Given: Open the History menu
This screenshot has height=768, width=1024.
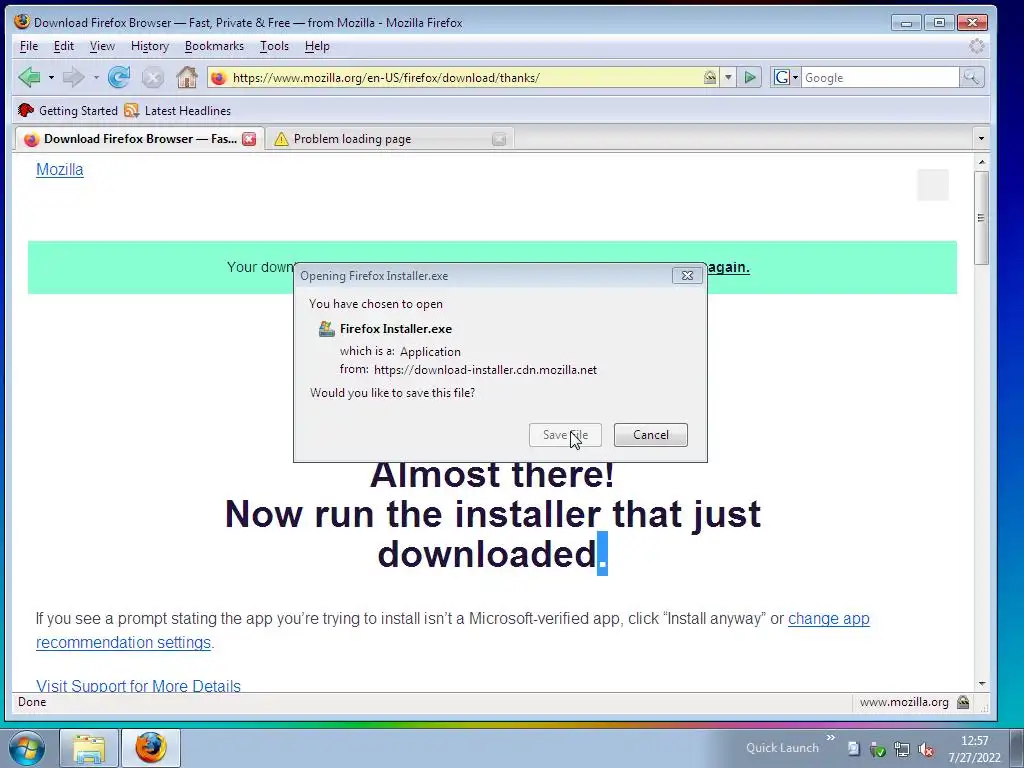Looking at the screenshot, I should click(x=150, y=46).
